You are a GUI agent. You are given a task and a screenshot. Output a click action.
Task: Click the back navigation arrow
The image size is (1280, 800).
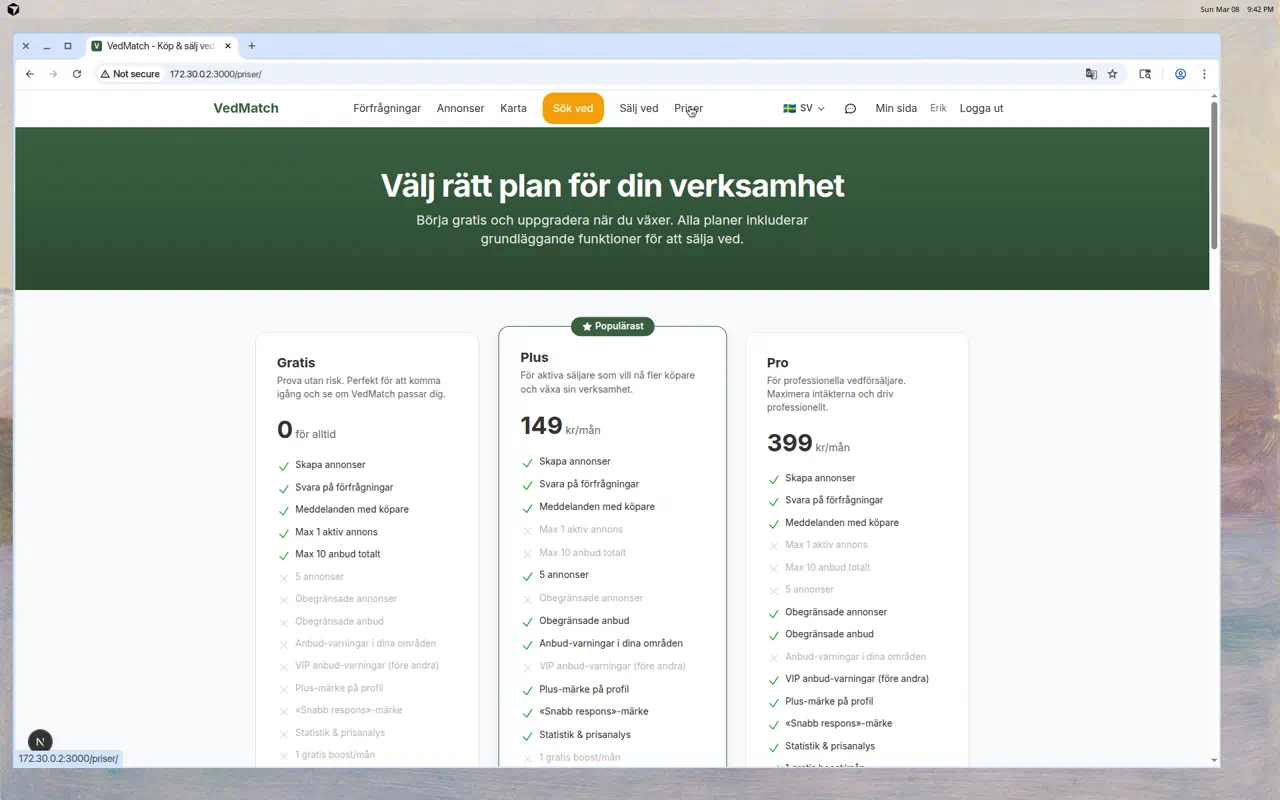coord(29,74)
